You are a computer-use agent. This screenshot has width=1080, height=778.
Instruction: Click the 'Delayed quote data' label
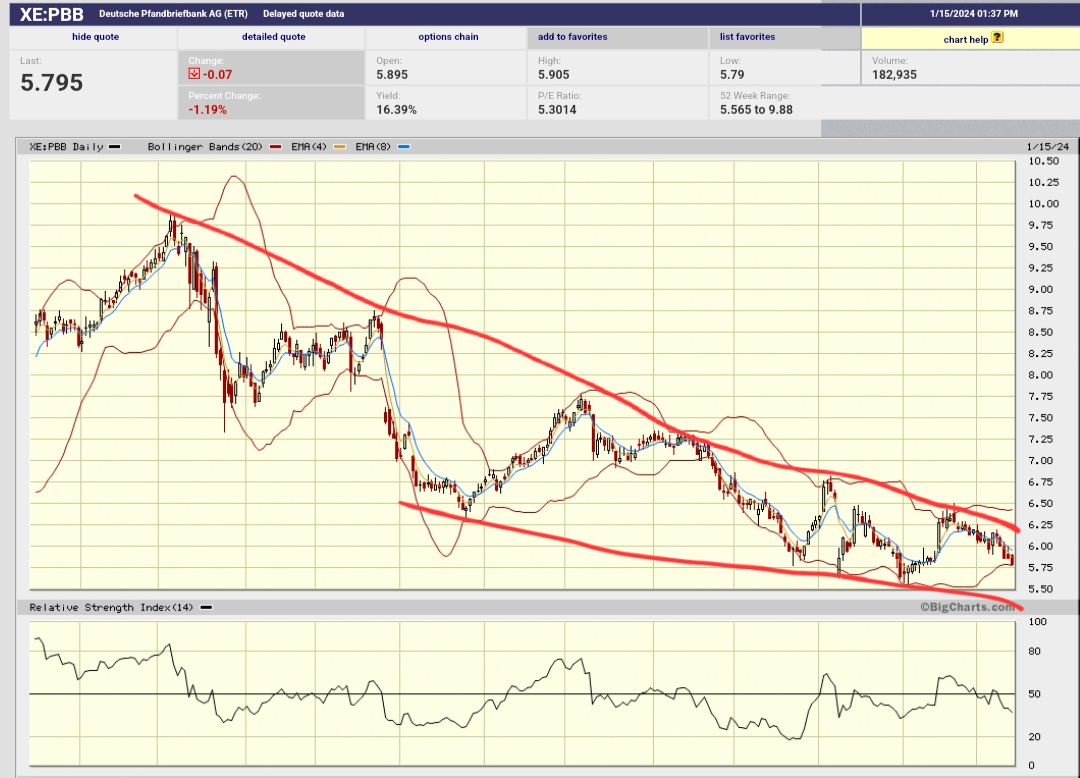(x=303, y=14)
